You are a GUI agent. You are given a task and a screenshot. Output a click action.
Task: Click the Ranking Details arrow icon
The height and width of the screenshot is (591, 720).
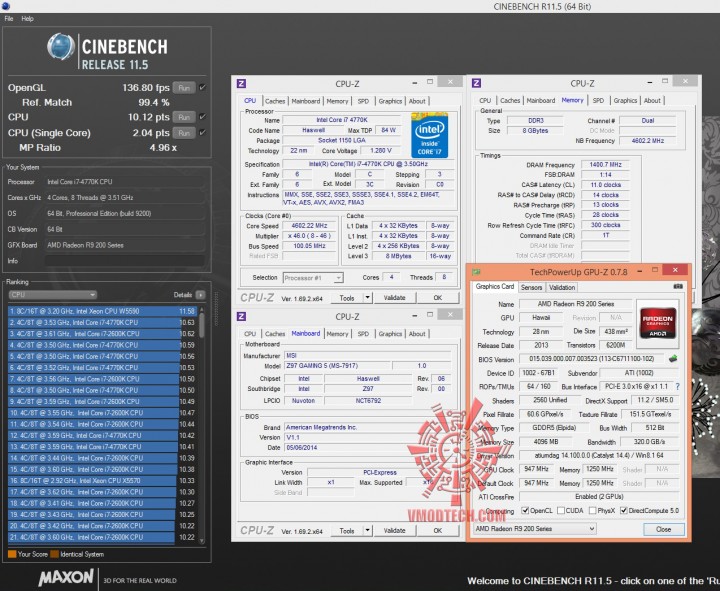pyautogui.click(x=201, y=295)
